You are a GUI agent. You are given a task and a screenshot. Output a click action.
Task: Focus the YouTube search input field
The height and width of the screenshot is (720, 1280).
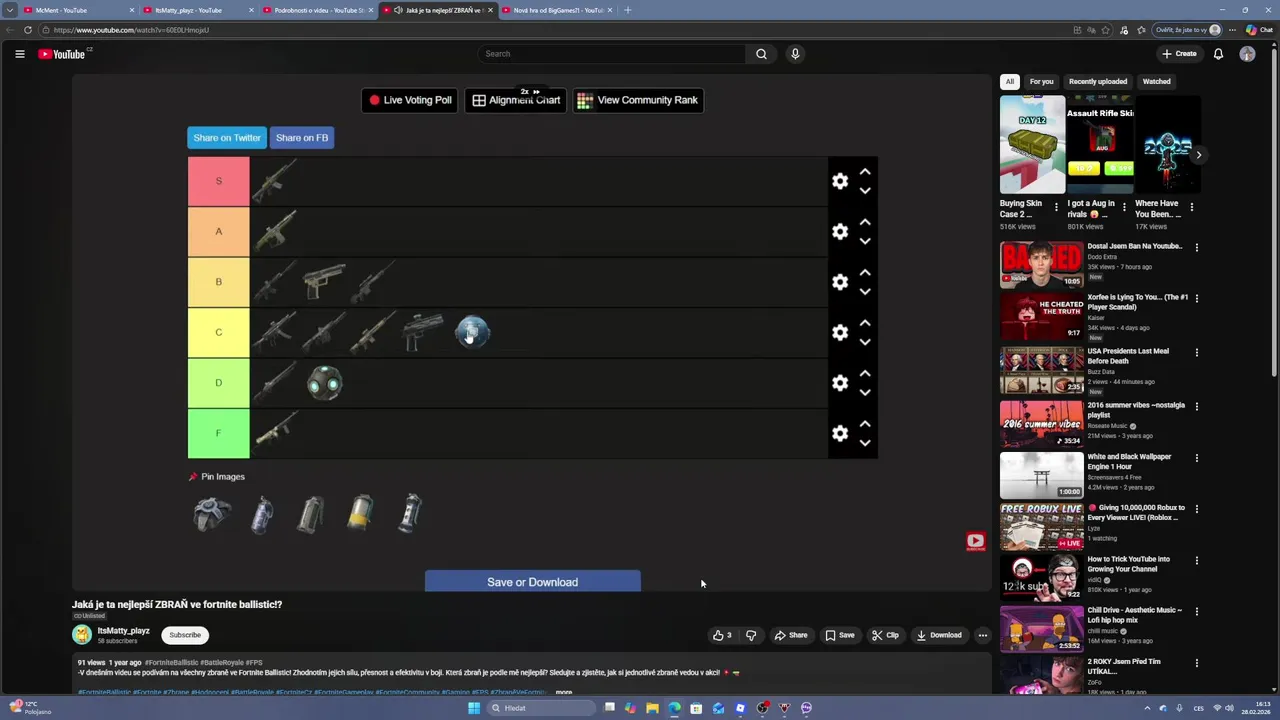coord(612,54)
